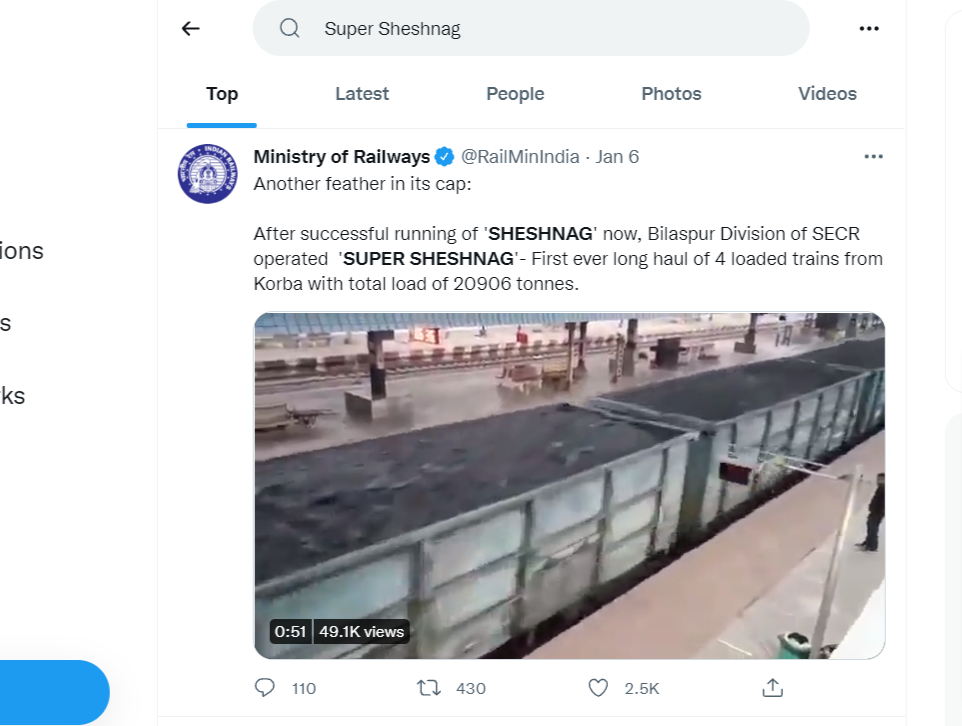This screenshot has width=962, height=726.
Task: Switch to the People tab
Action: click(515, 94)
